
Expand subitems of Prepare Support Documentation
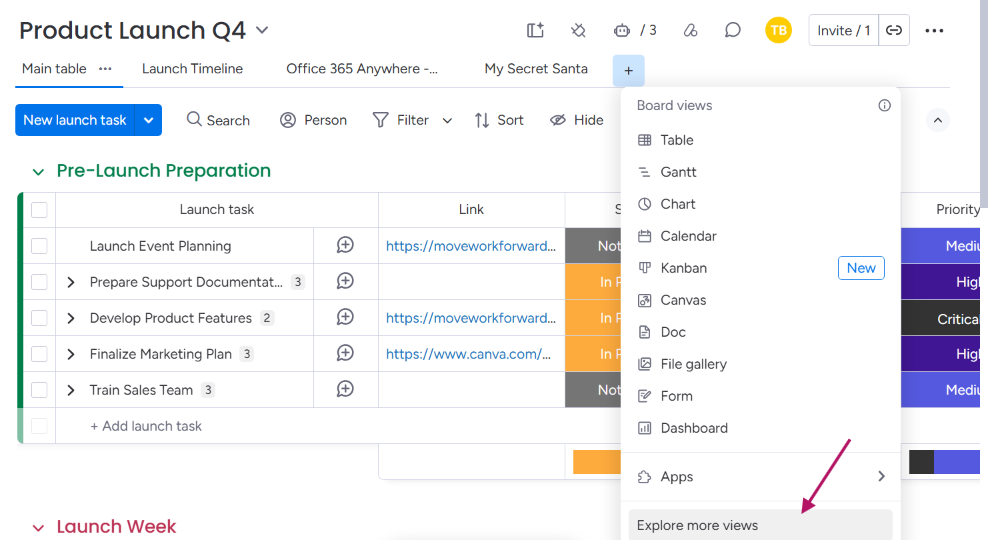click(71, 282)
